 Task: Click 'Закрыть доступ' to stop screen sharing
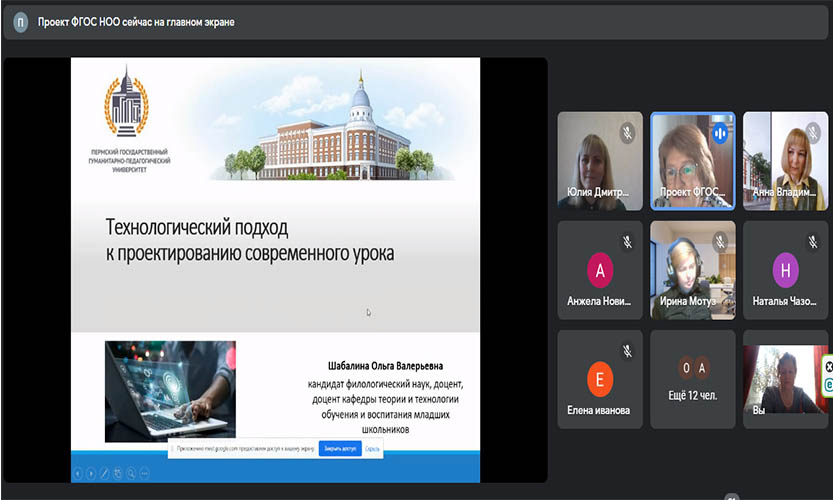[340, 449]
